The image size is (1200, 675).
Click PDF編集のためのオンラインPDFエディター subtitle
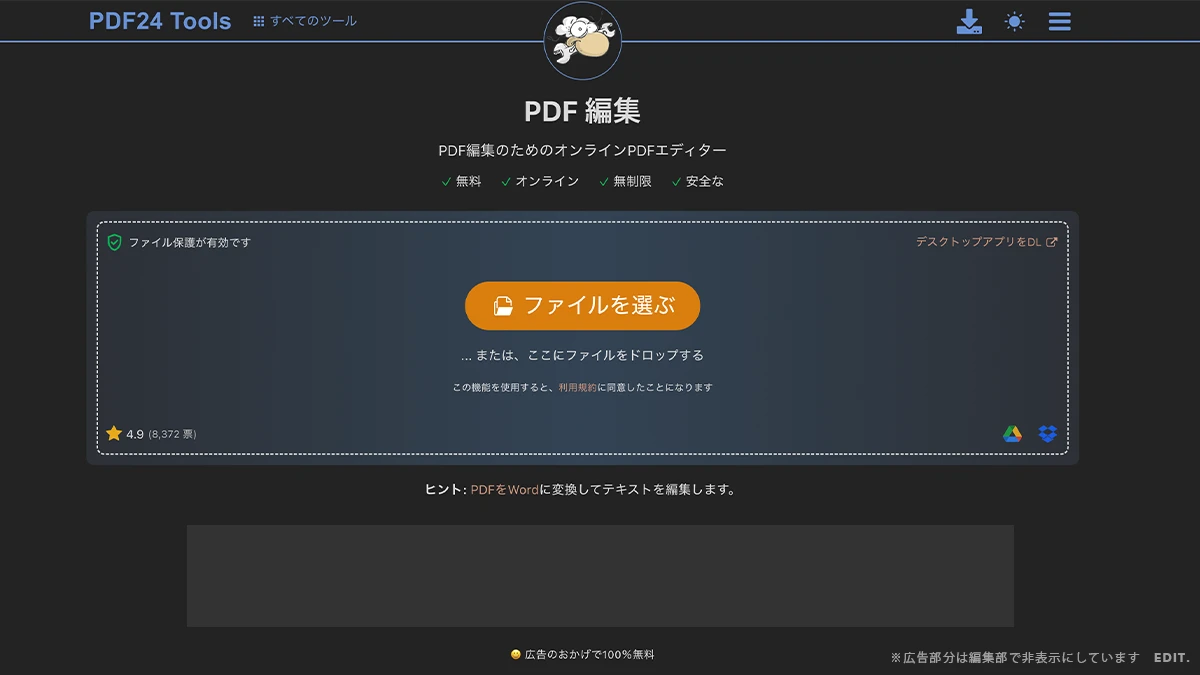[x=582, y=151]
